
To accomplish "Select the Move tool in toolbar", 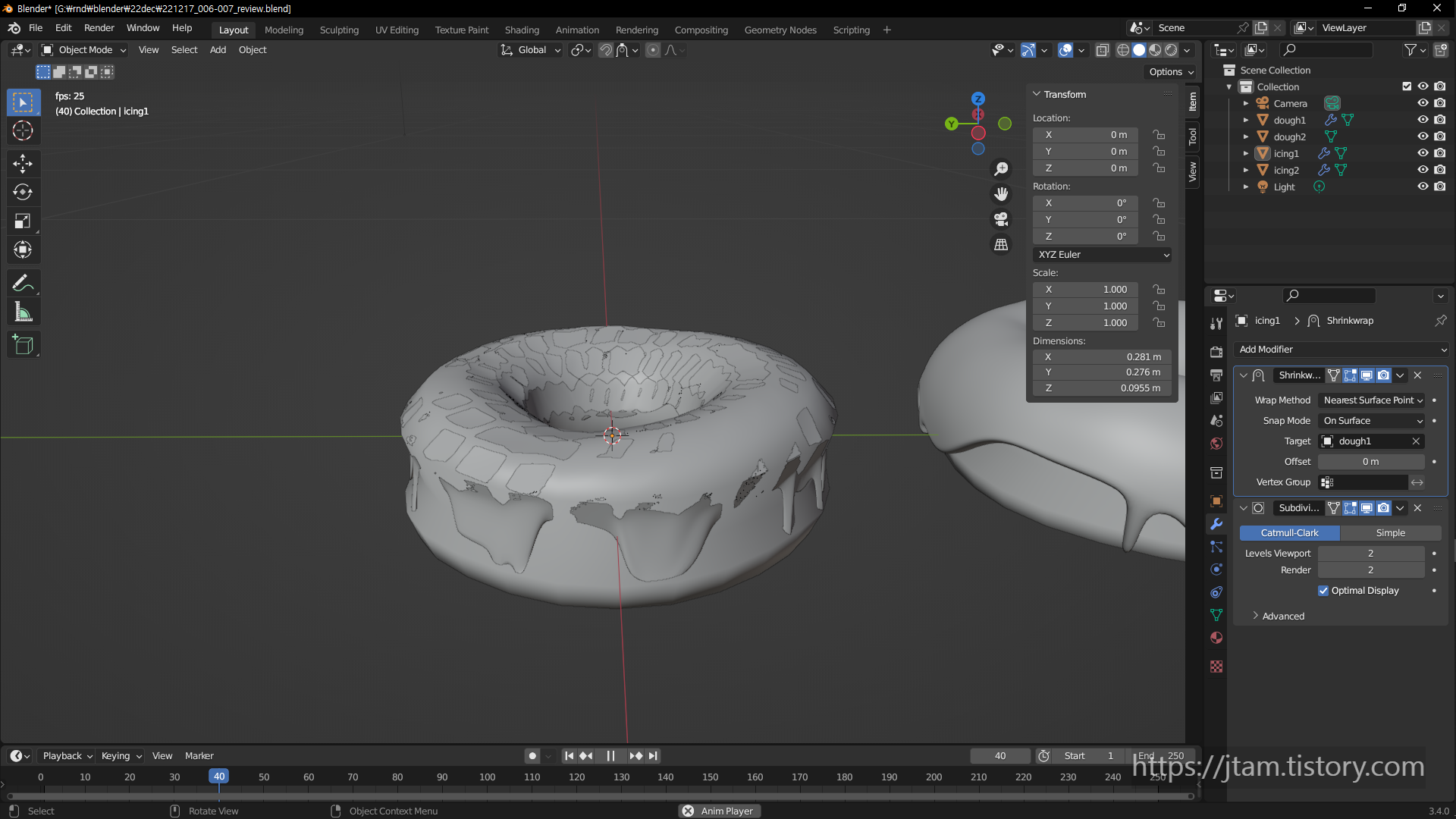I will 23,163.
